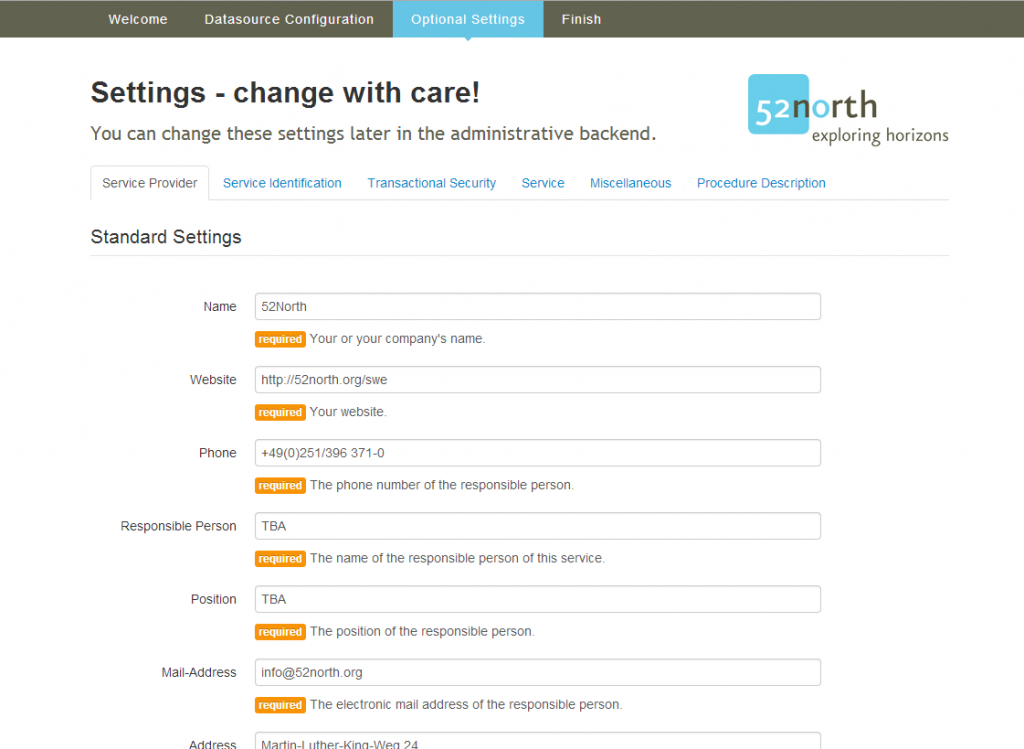Open the Procedure Description tab
The width and height of the screenshot is (1024, 749).
tap(761, 183)
